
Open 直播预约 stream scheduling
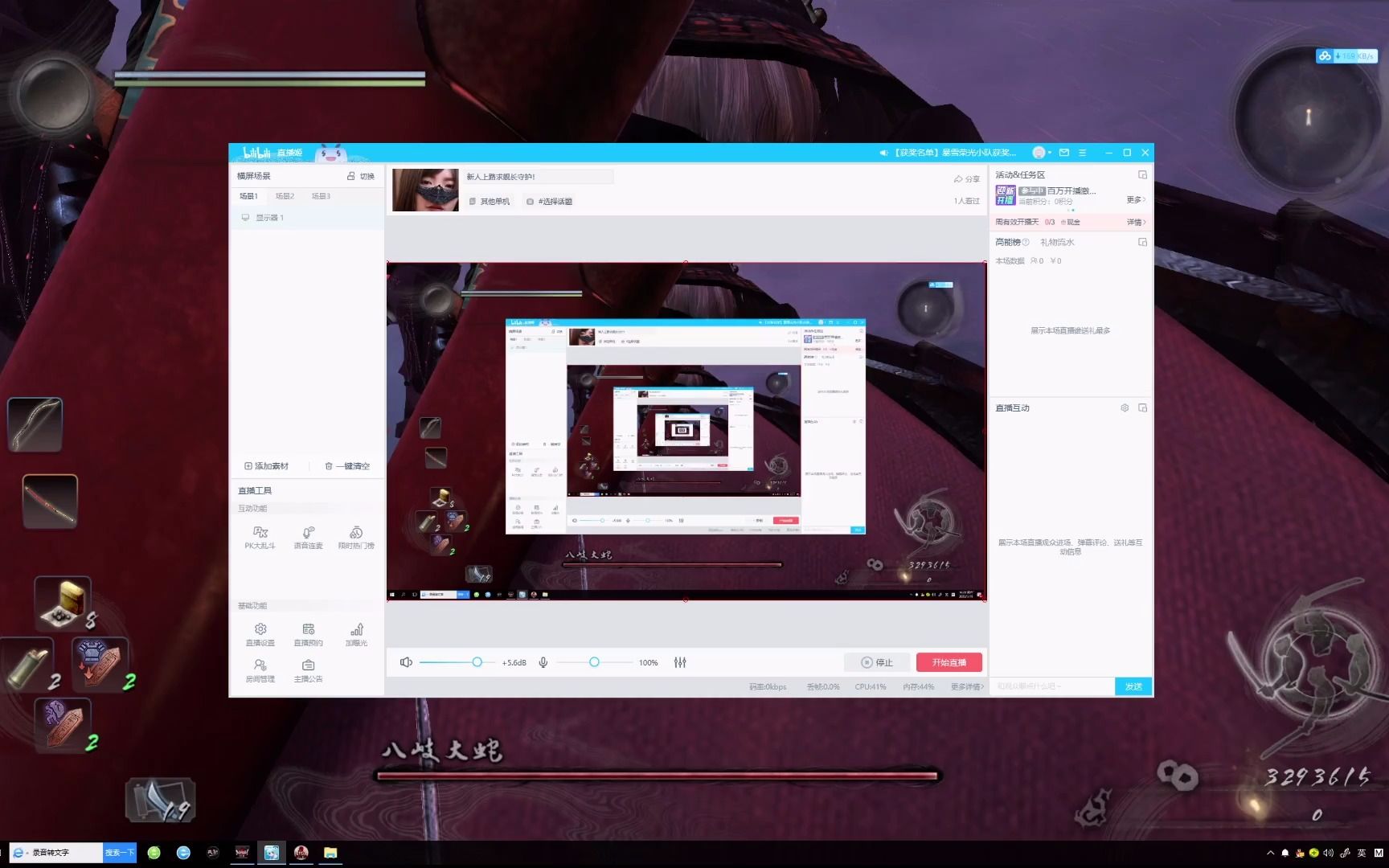click(308, 634)
